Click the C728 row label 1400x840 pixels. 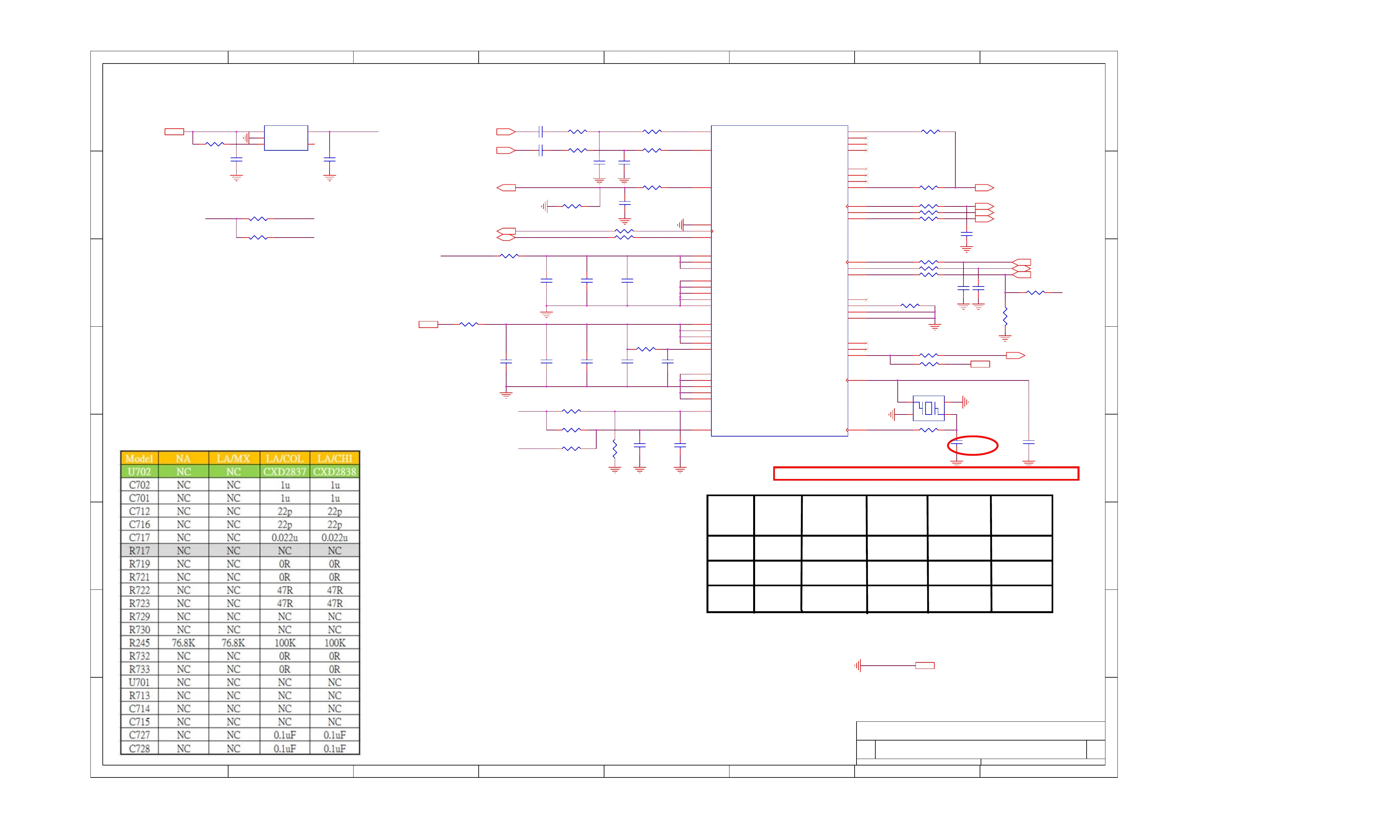[x=139, y=748]
